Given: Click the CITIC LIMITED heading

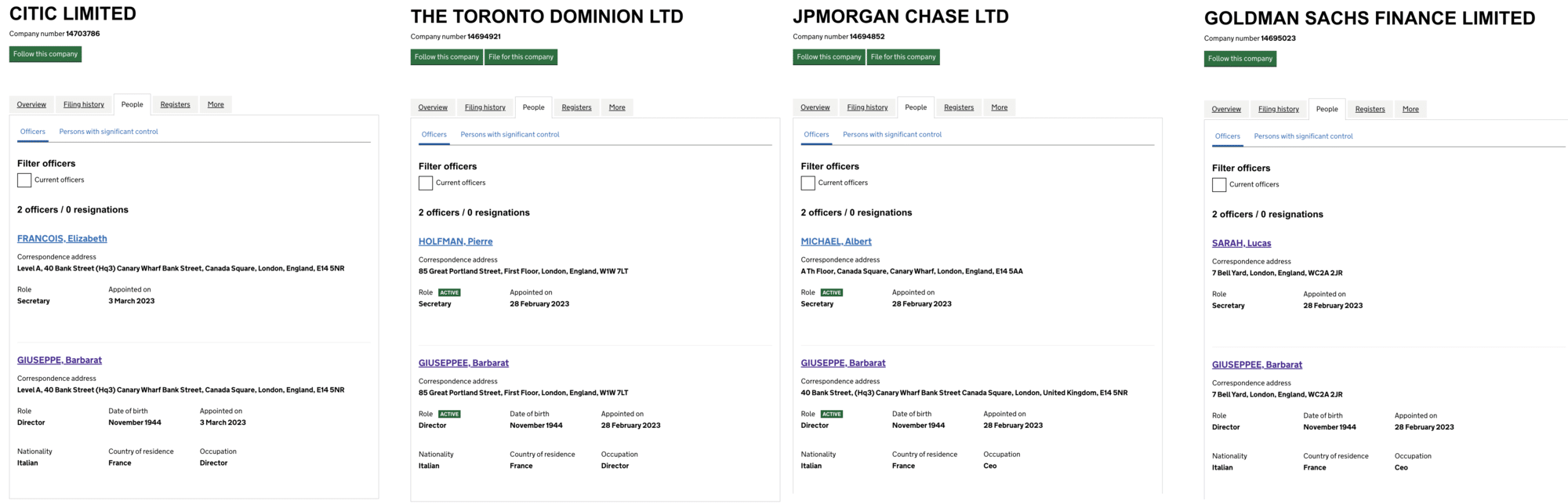Looking at the screenshot, I should click(73, 14).
